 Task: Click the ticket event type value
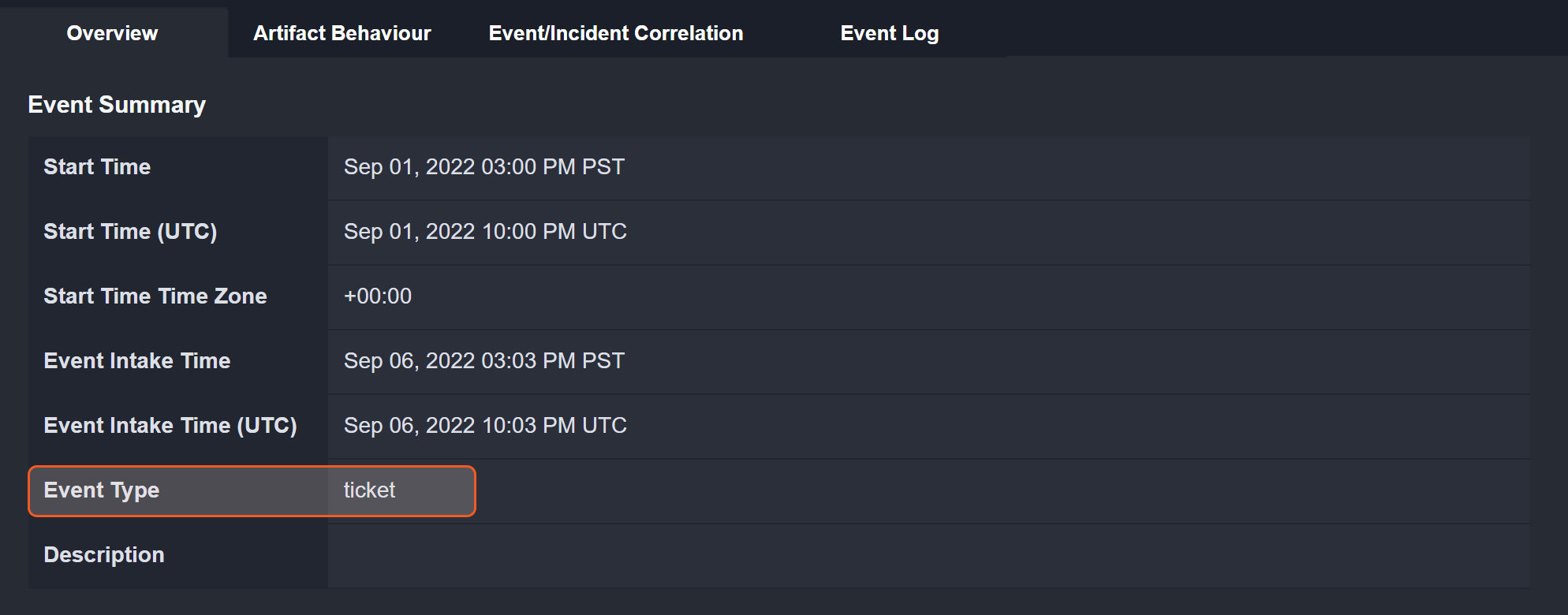click(369, 490)
